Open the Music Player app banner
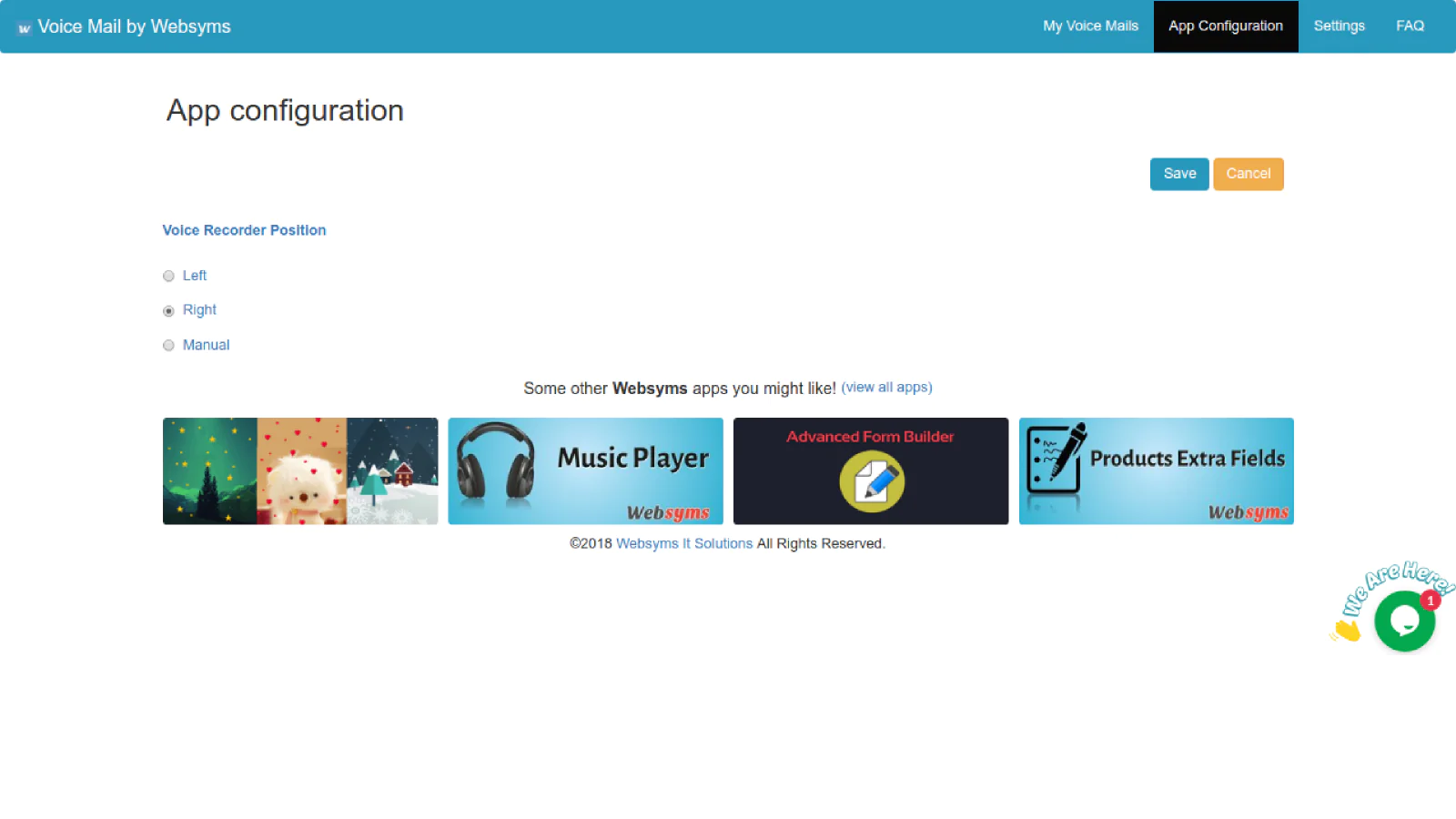Viewport: 1456px width, 819px height. (585, 470)
